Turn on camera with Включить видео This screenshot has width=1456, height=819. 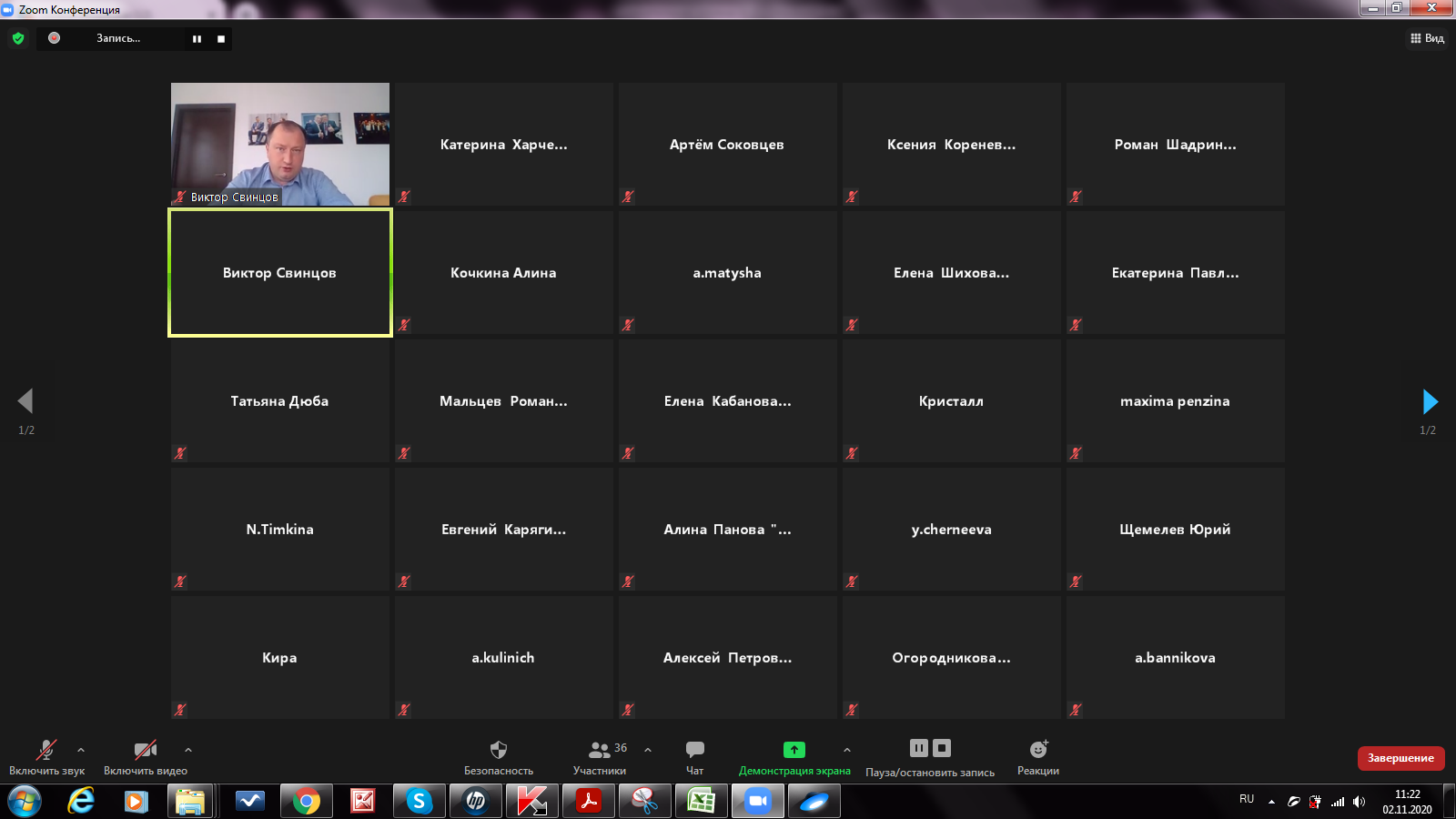145,751
